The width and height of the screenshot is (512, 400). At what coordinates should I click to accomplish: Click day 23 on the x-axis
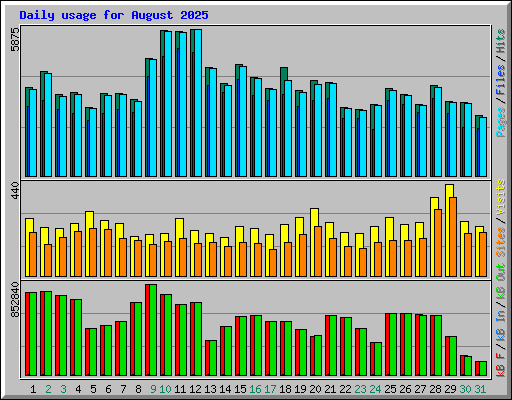pos(360,389)
